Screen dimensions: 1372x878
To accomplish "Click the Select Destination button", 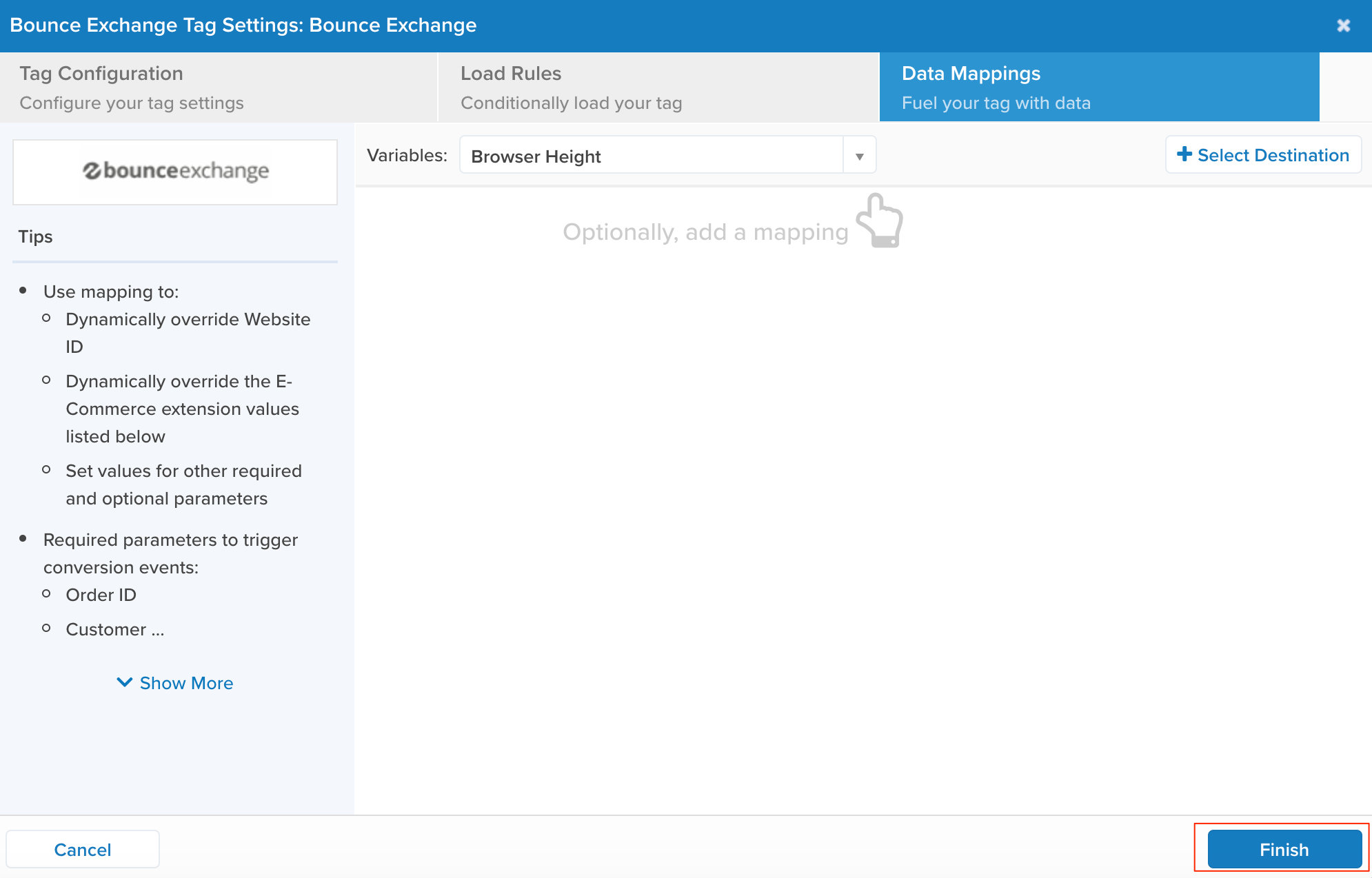I will pos(1263,155).
